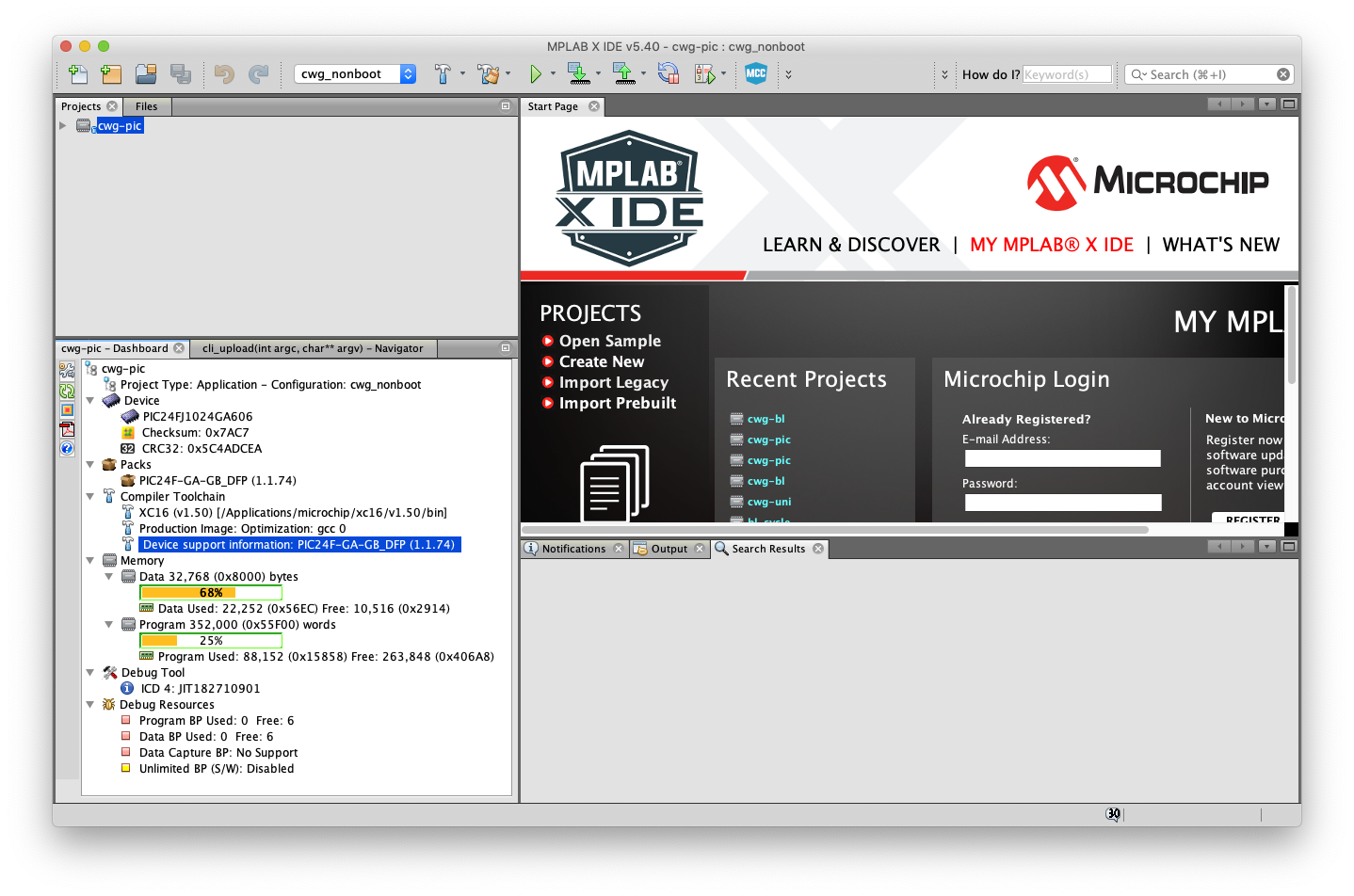
Task: Run the project with the green play icon
Action: pyautogui.click(x=535, y=74)
